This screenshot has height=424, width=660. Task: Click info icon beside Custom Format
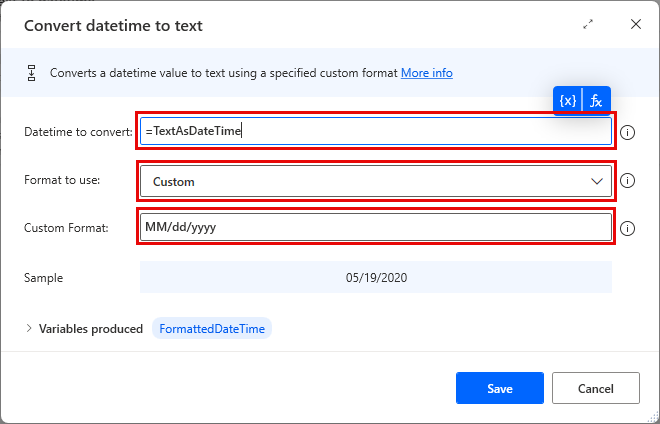tap(628, 228)
